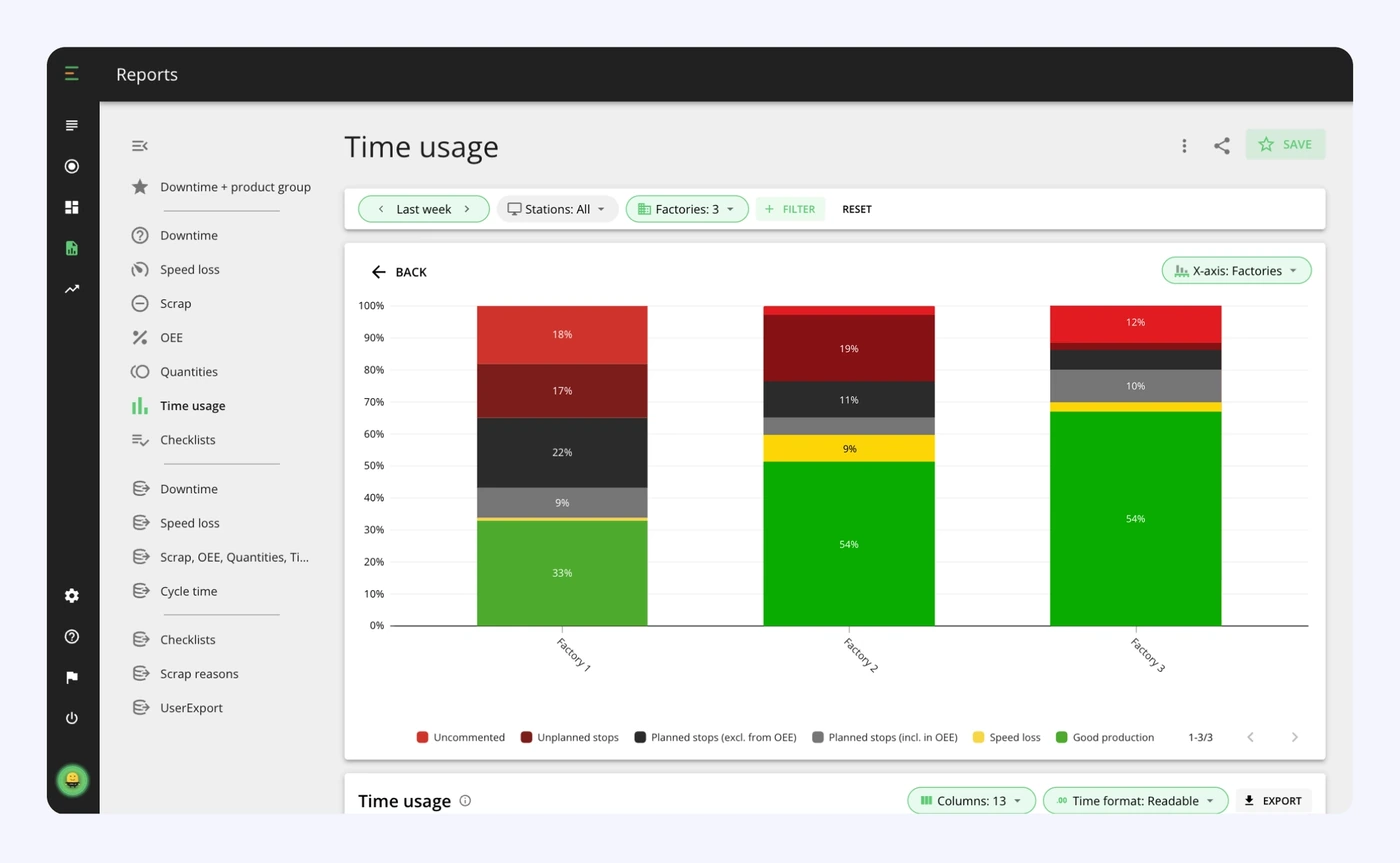Click the green app logo icon
1400x863 pixels.
click(x=71, y=73)
